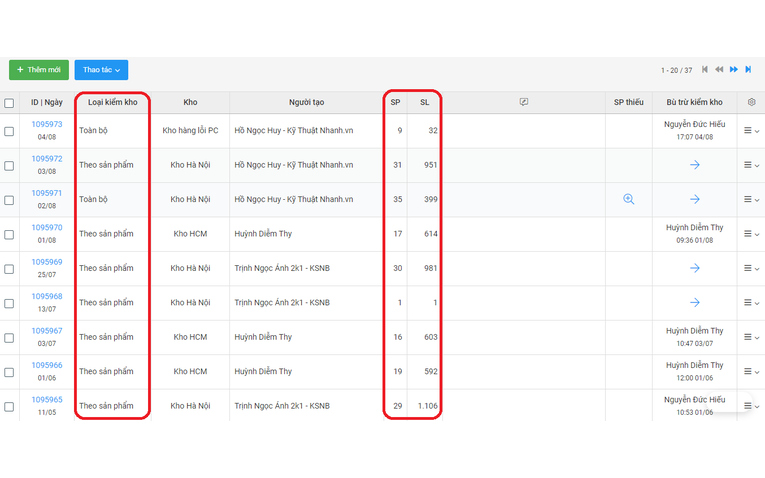Viewport: 765px width, 478px height.
Task: Tick checkbox for row 1095973
Action: coord(9,131)
